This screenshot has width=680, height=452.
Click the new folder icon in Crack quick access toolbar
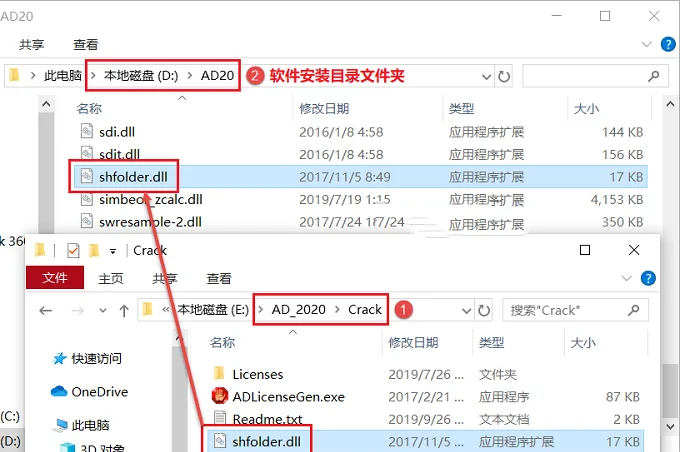pyautogui.click(x=94, y=250)
